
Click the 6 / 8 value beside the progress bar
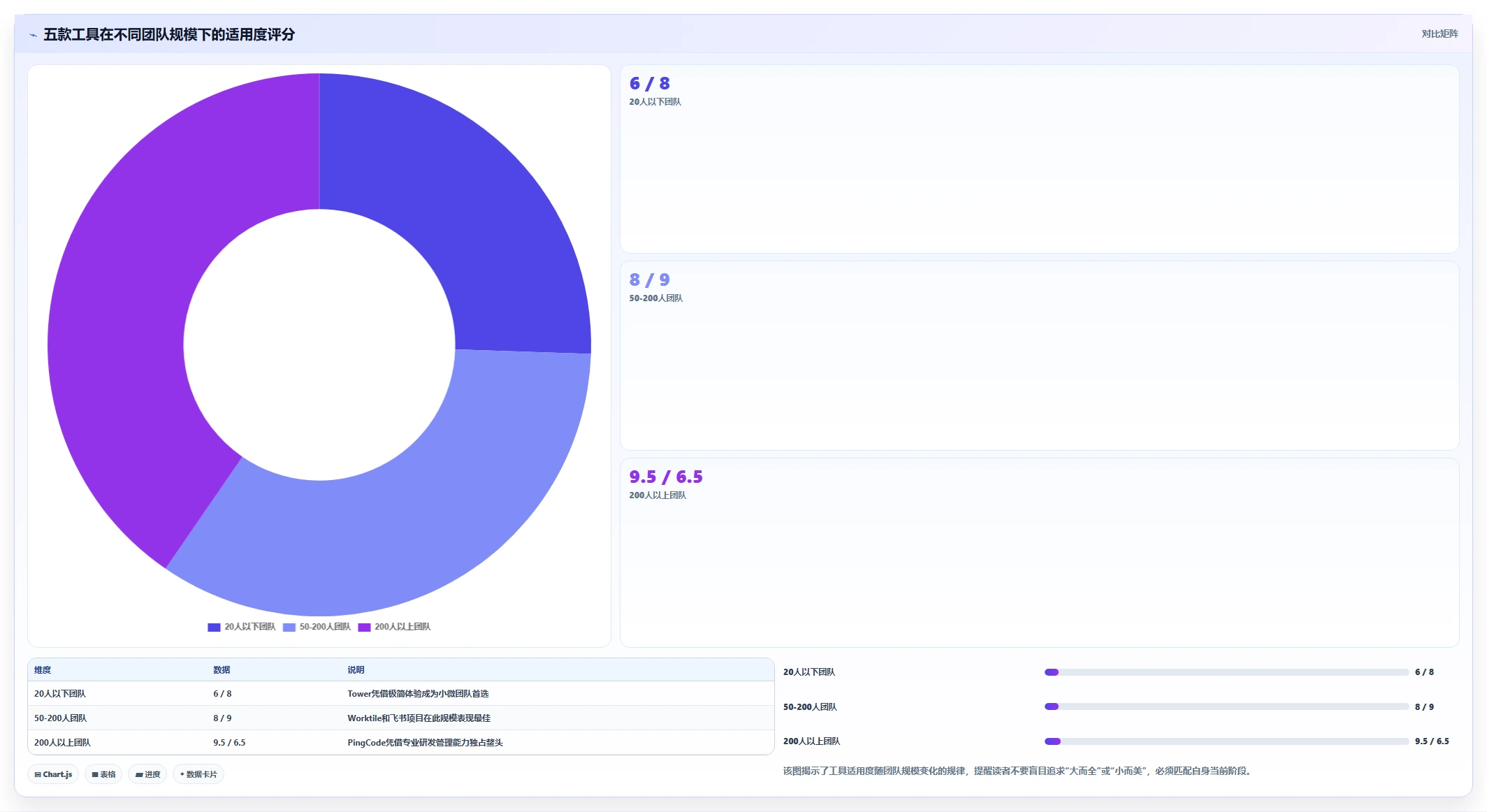(x=1424, y=672)
